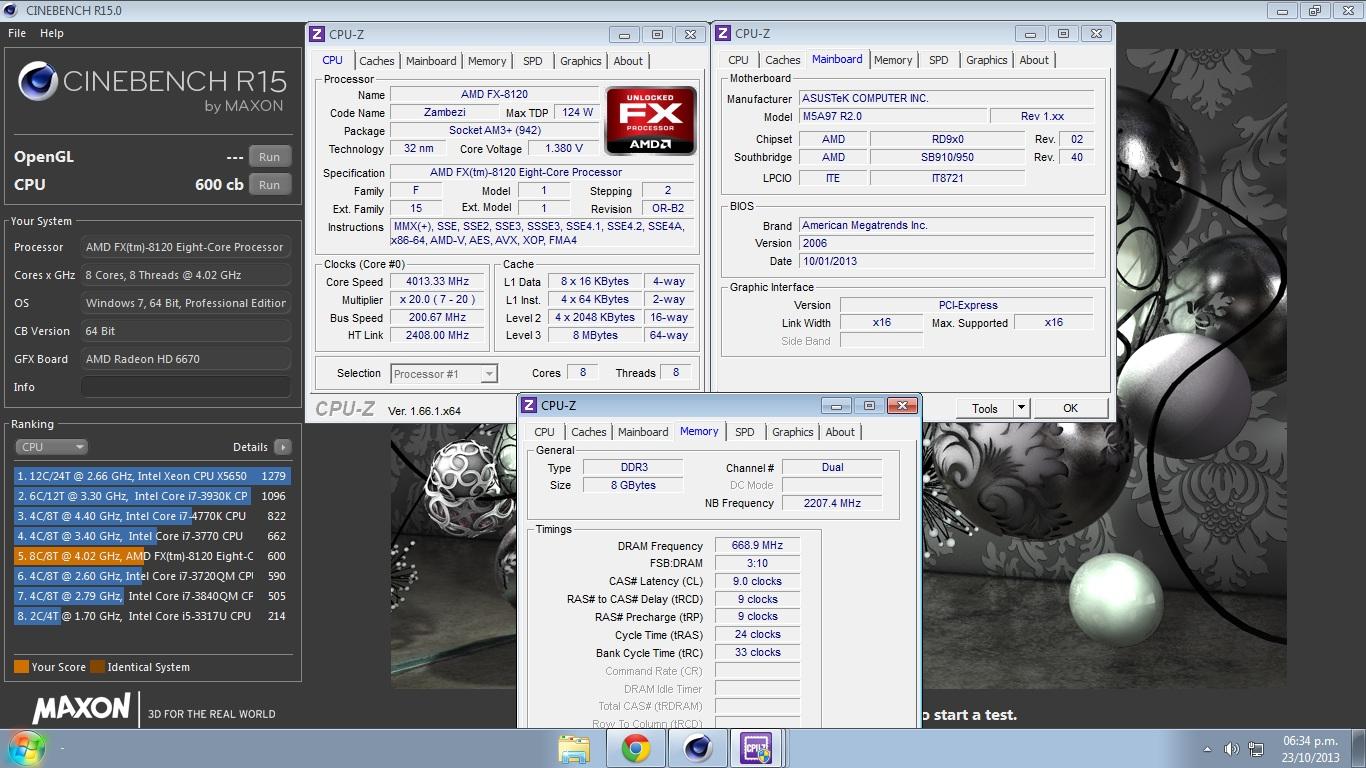Open Mainboard tab in Memory CPU-Z window
The height and width of the screenshot is (768, 1366).
tap(643, 432)
